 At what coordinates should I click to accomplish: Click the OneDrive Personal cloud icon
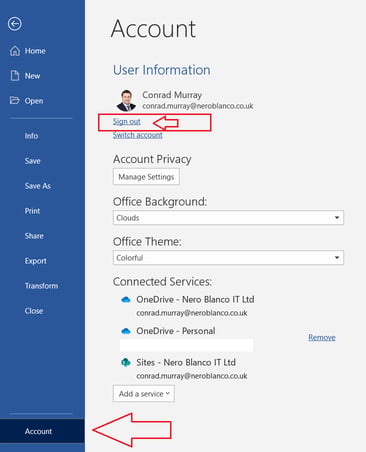(126, 331)
